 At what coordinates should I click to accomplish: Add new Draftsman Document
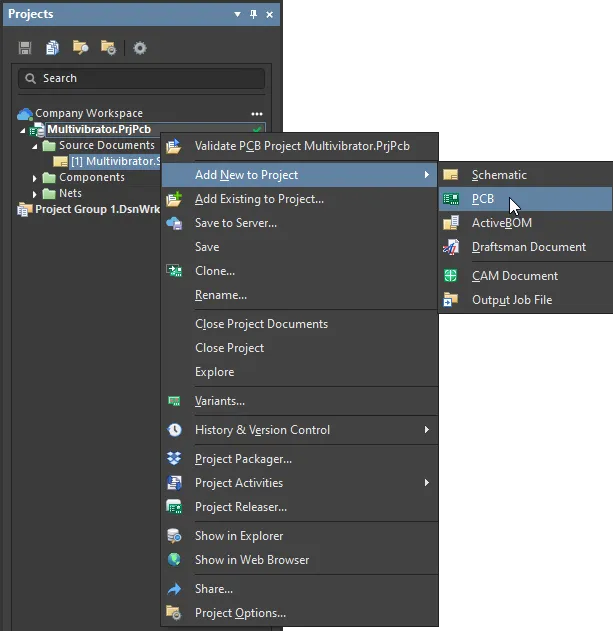tap(526, 247)
